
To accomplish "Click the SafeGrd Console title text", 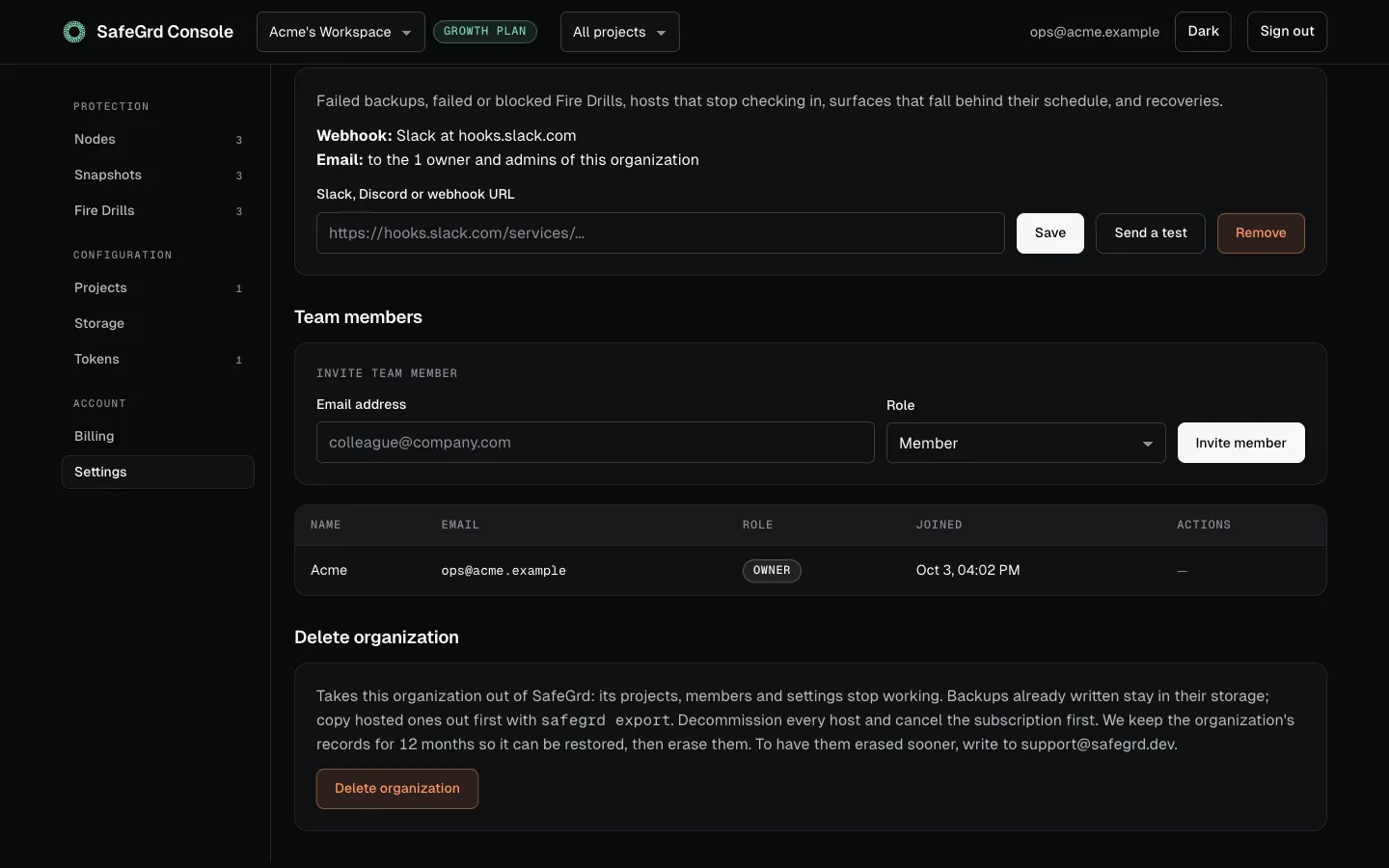I will [165, 32].
